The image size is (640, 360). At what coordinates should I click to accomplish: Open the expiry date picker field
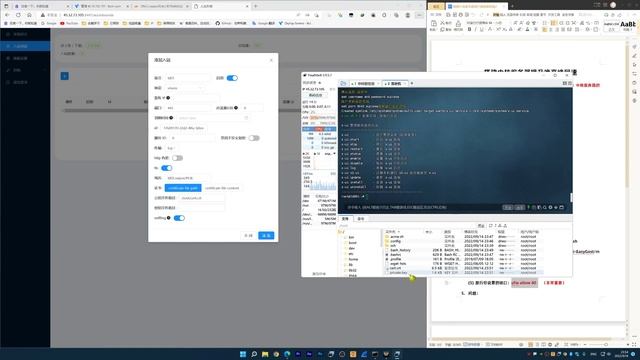tap(213, 118)
